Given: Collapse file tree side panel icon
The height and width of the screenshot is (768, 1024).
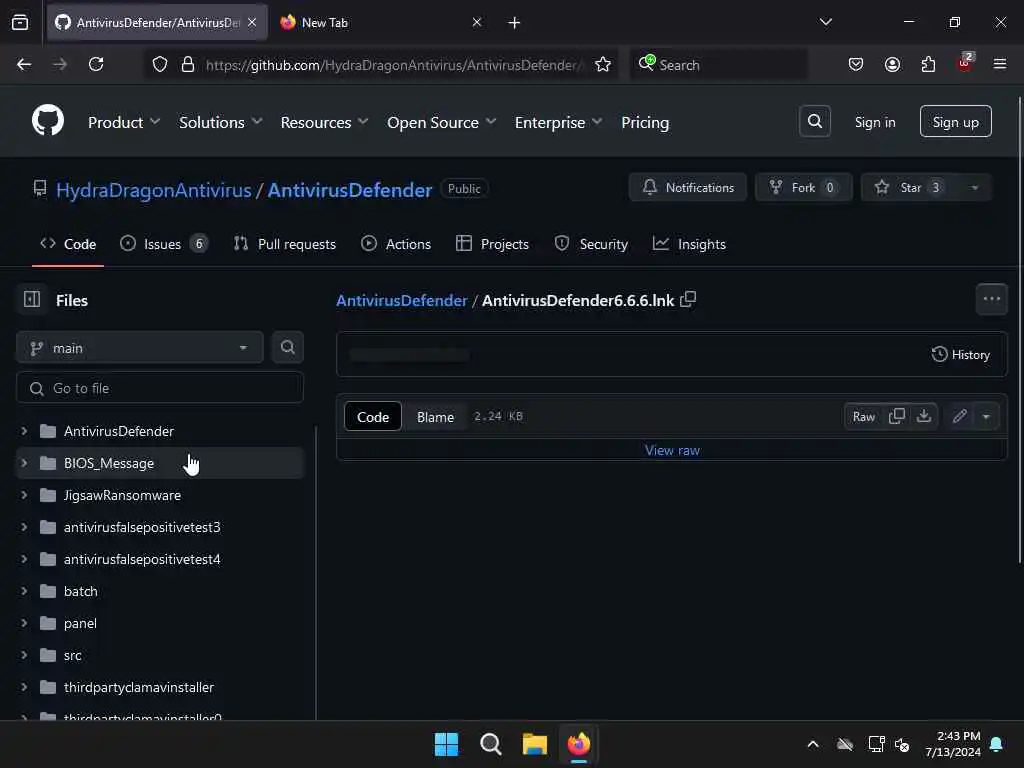Looking at the screenshot, I should [32, 300].
